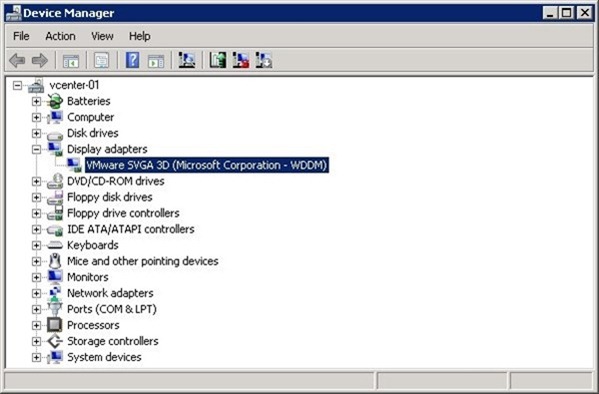Screen dimensions: 599x394
Task: Select the Keyboards label
Action: [x=93, y=245]
